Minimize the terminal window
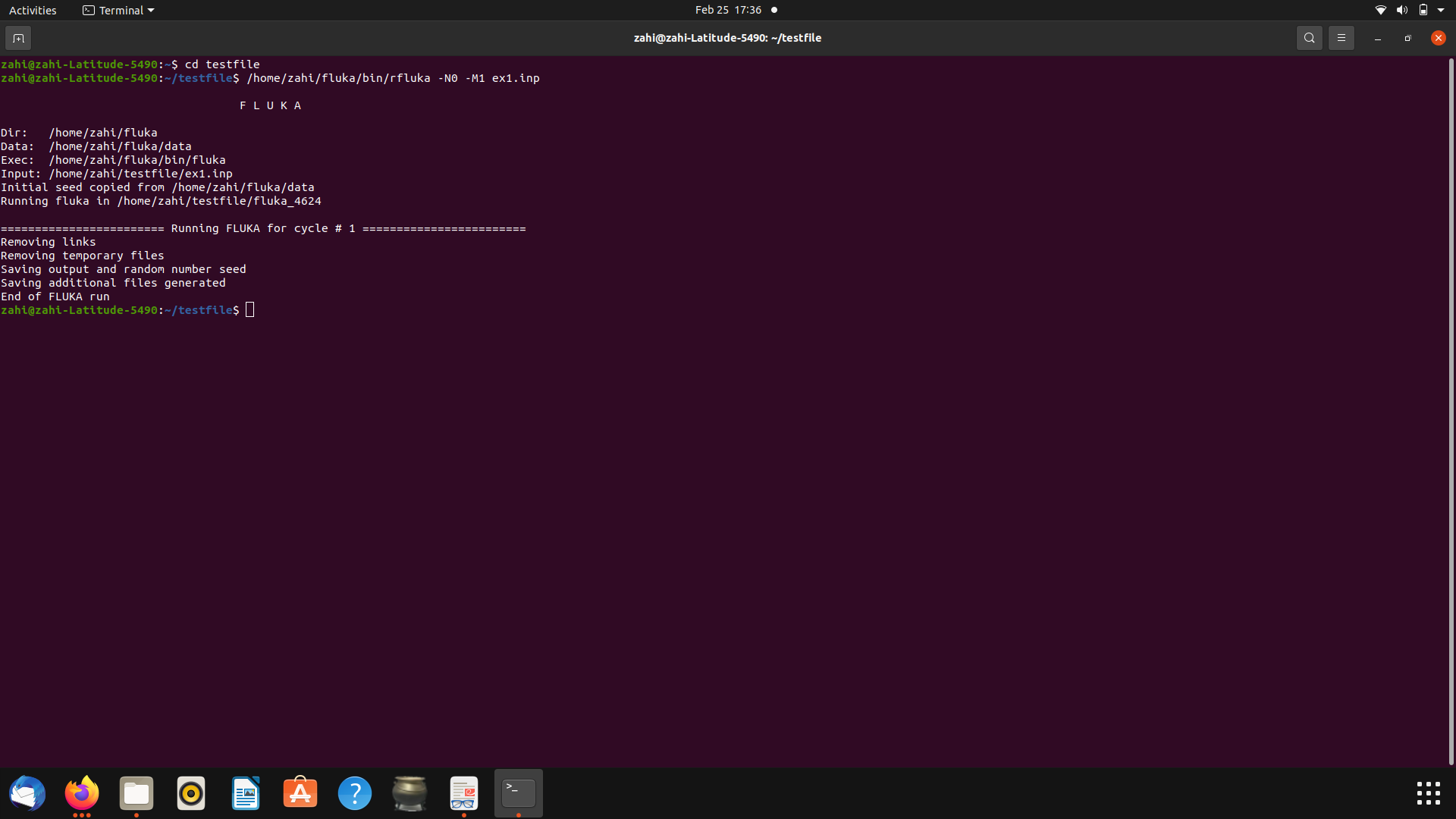Screen dimensions: 1456x819 pyautogui.click(x=1377, y=38)
